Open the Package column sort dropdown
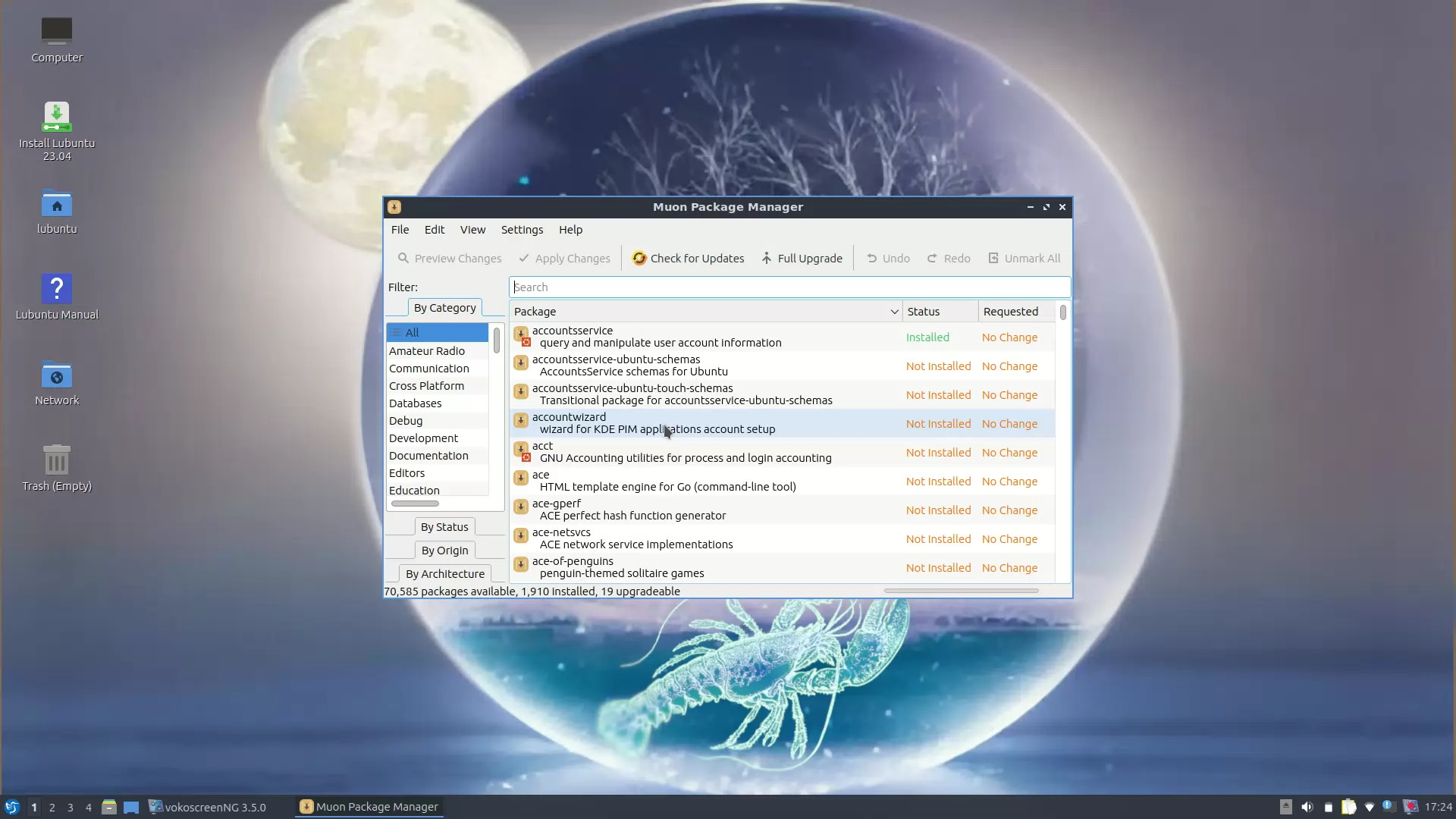The width and height of the screenshot is (1456, 819). click(x=893, y=311)
